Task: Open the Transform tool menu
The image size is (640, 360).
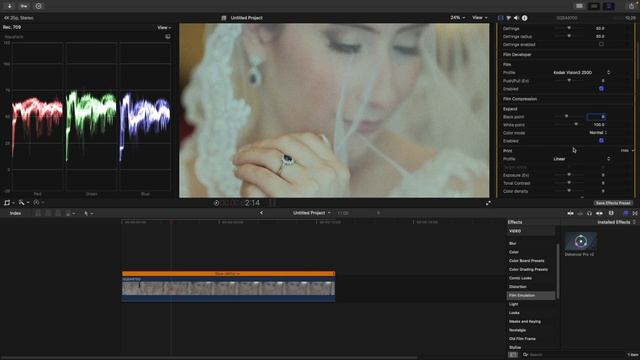Action: 9,202
